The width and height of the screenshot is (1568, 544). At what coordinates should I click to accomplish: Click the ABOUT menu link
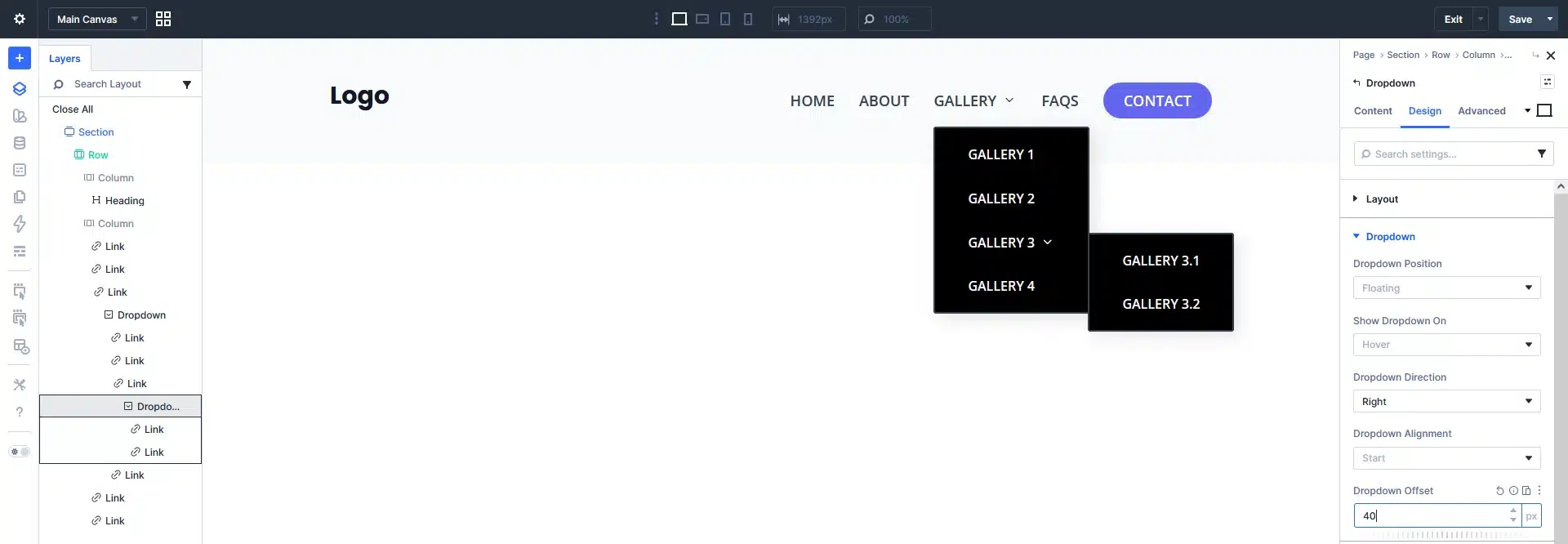884,101
